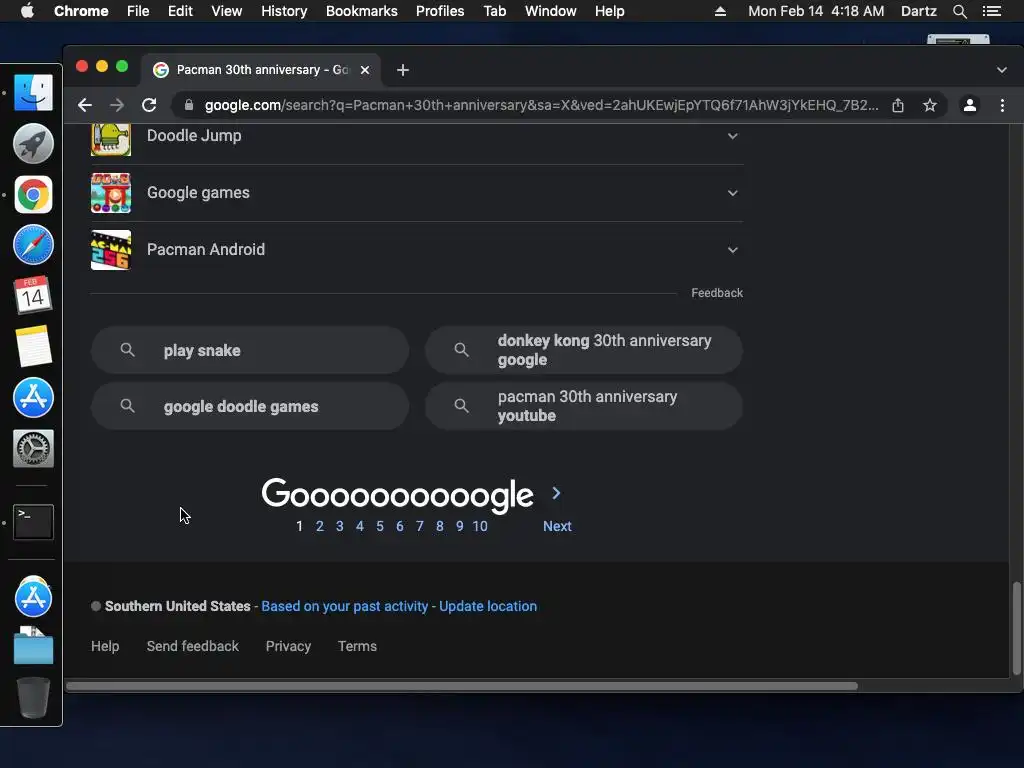Image resolution: width=1024 pixels, height=768 pixels.
Task: Click the address bar URL field
Action: 541,105
